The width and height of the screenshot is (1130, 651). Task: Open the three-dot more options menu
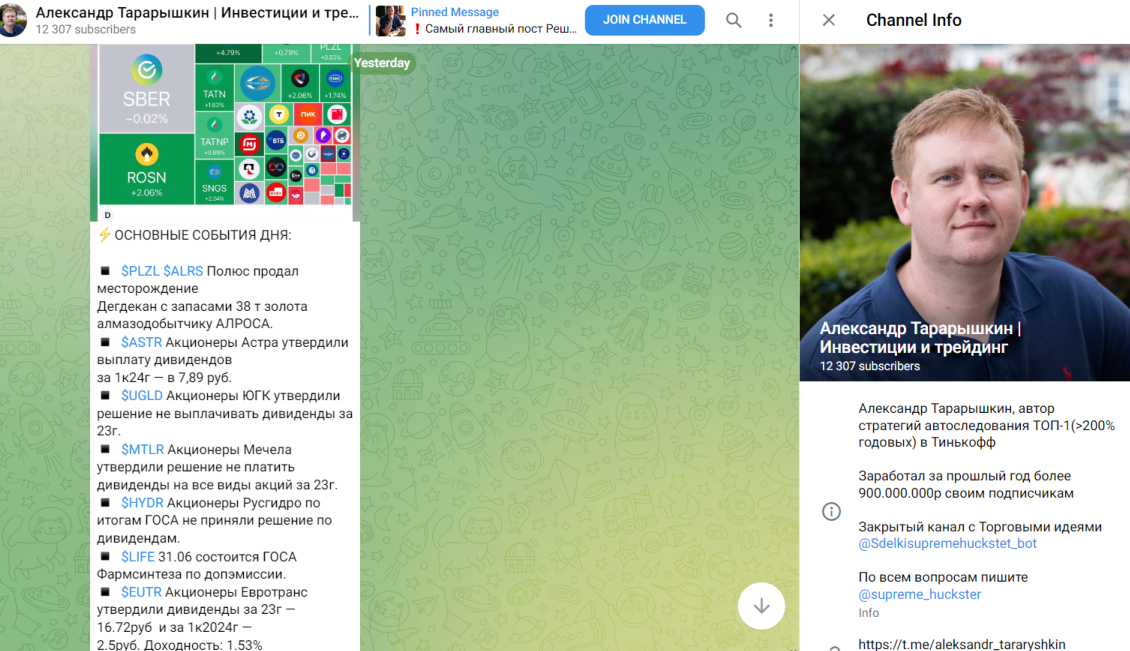tap(770, 20)
